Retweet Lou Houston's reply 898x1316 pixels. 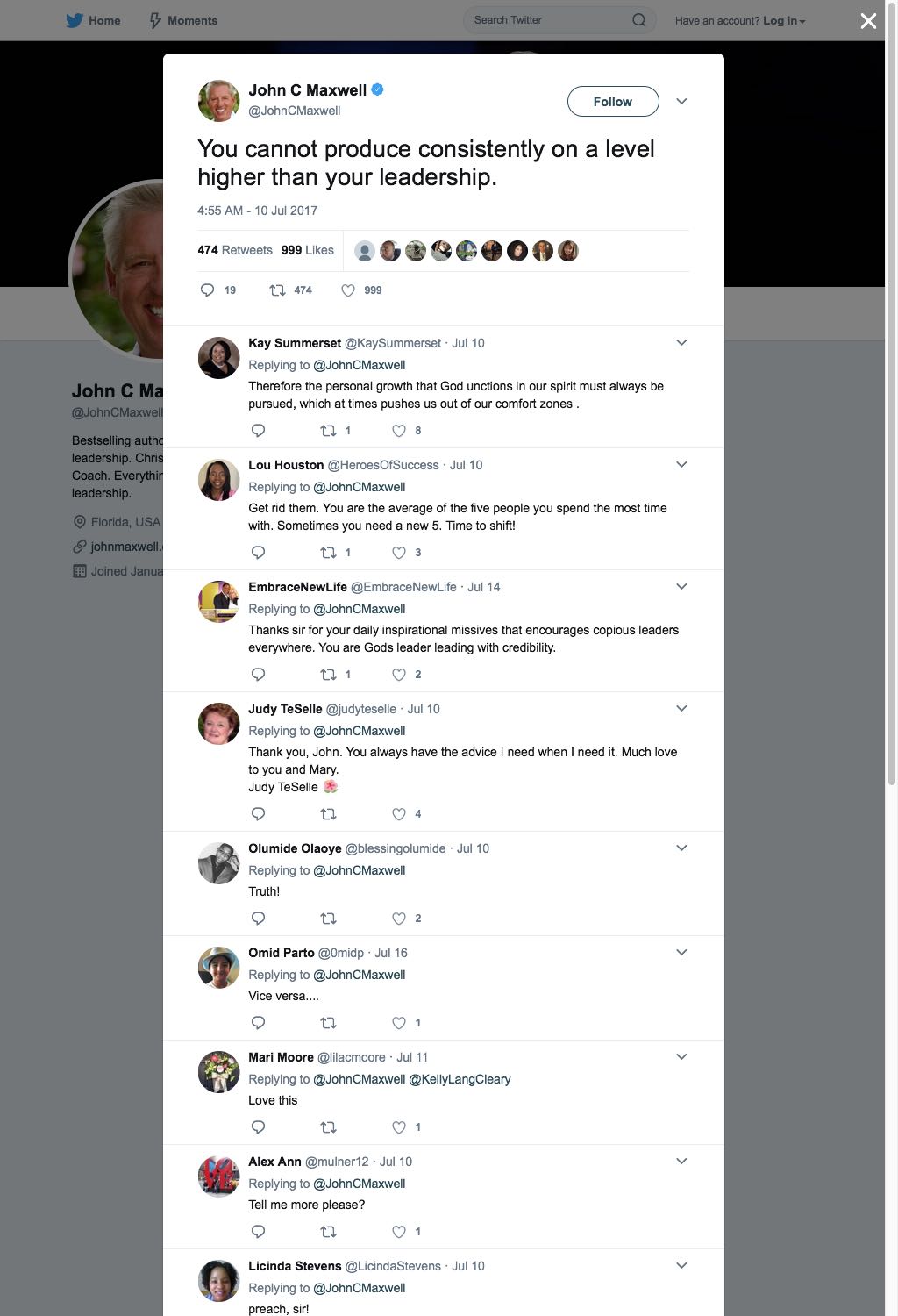328,553
